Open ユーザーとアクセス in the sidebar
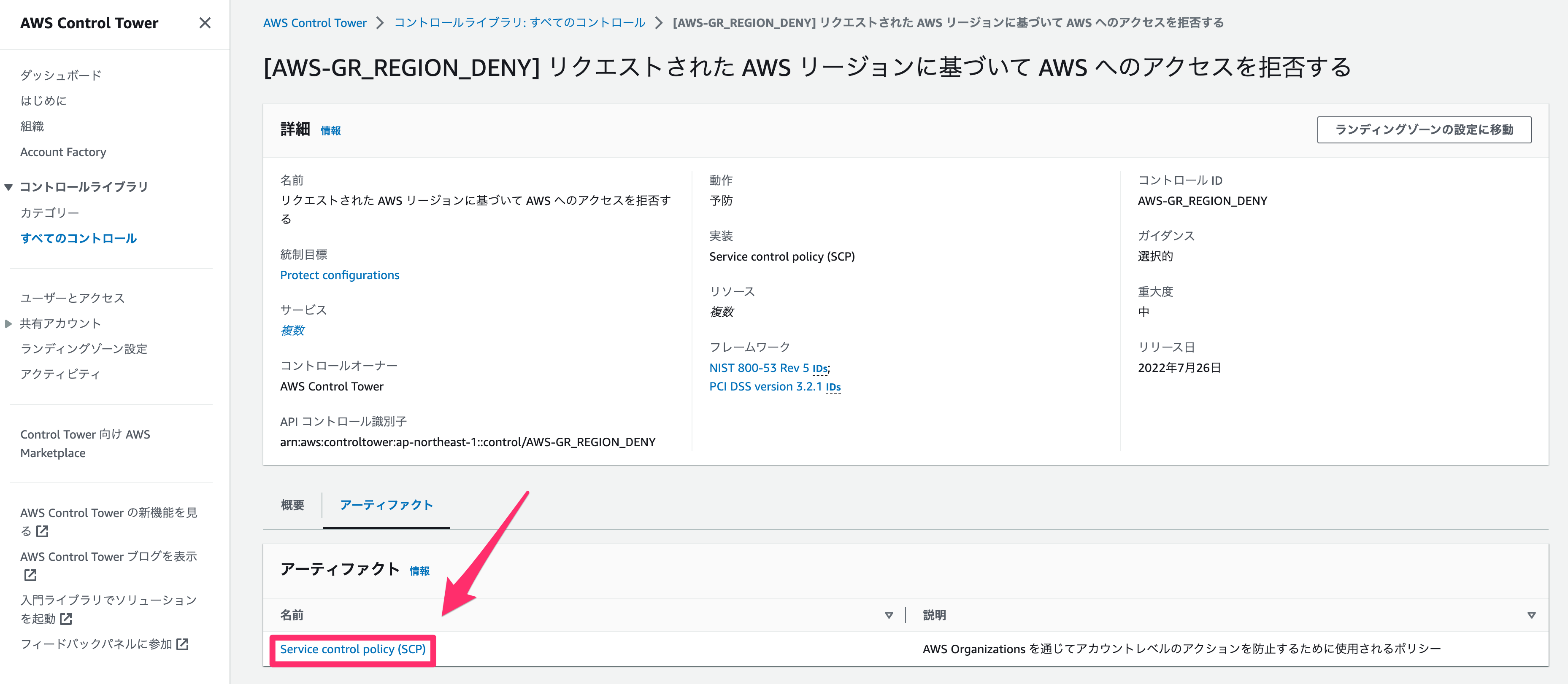This screenshot has height=684, width=1568. [72, 298]
